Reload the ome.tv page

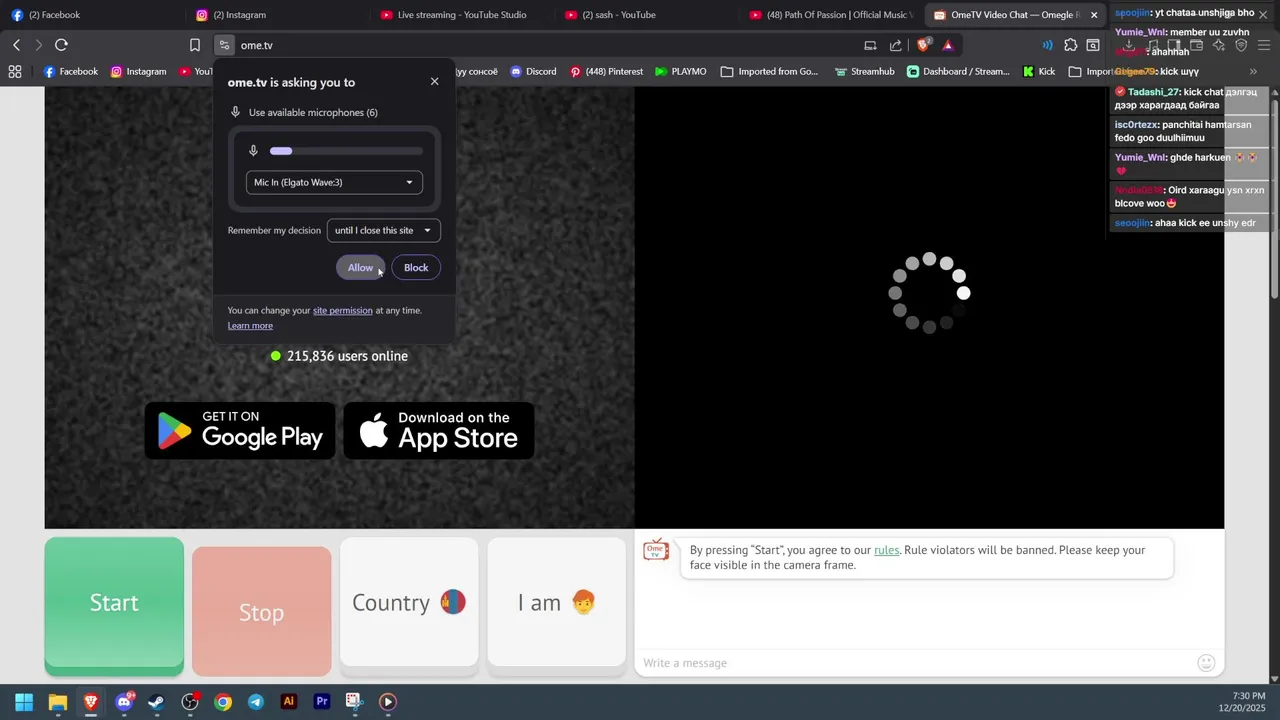[61, 45]
